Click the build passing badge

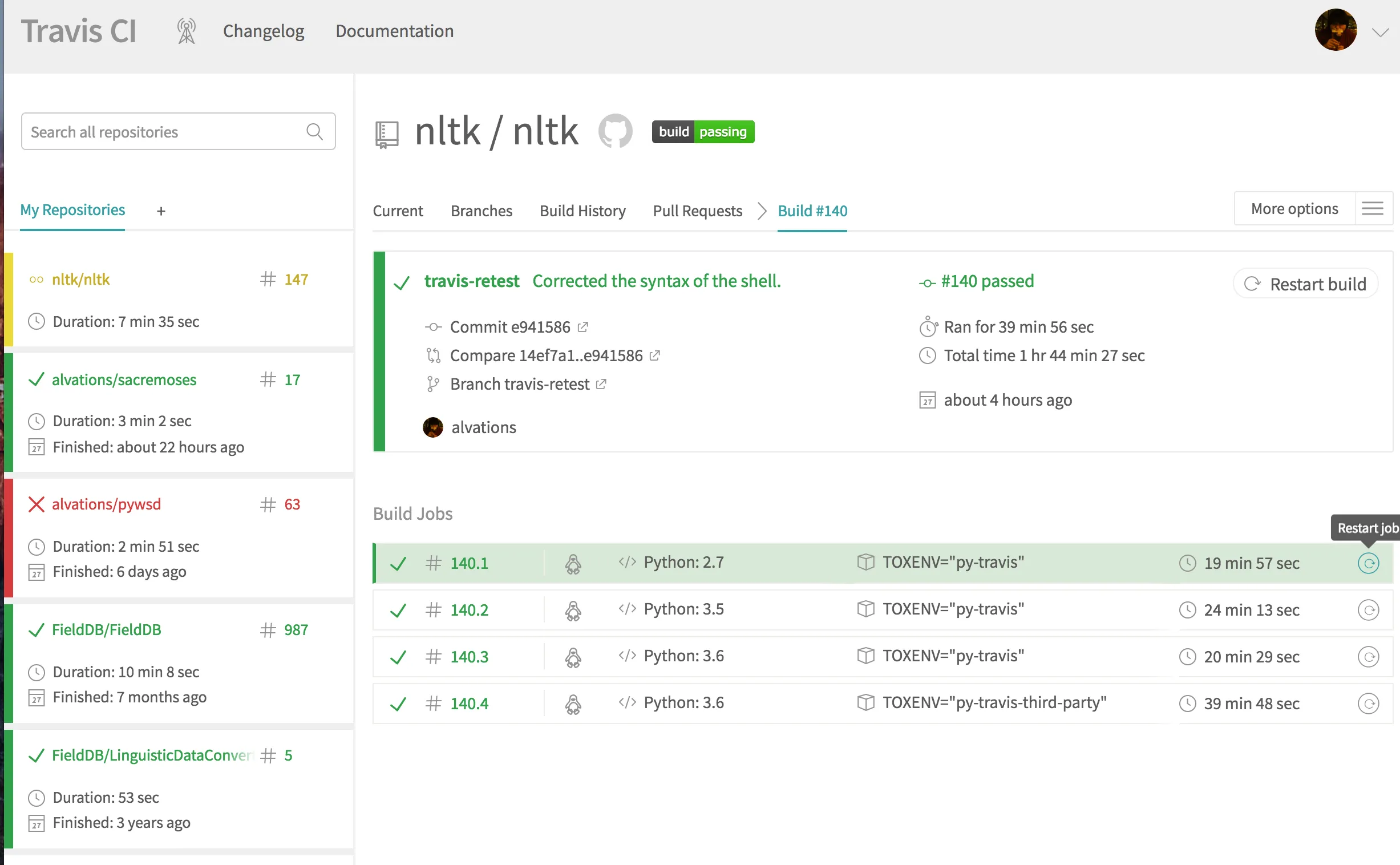click(703, 132)
